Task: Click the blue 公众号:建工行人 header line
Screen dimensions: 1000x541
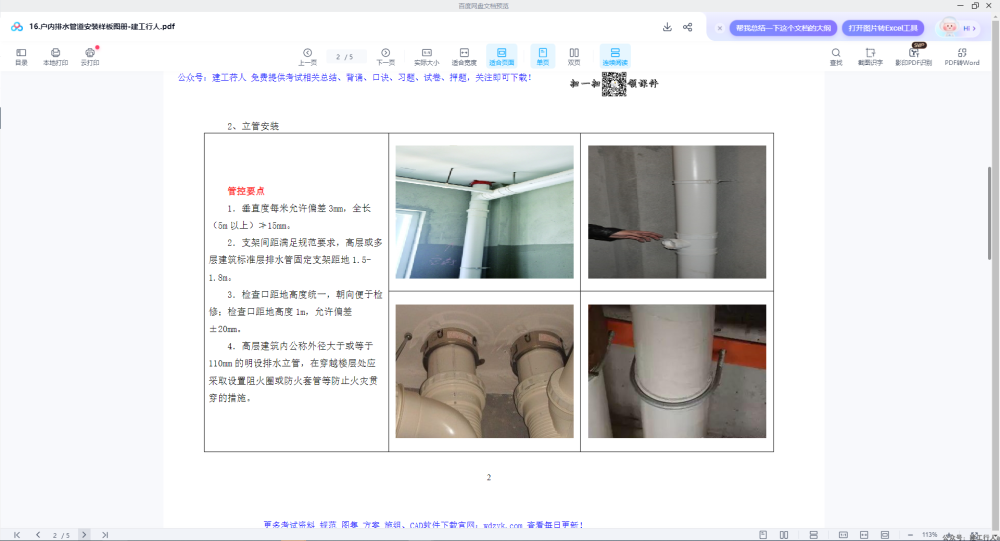Action: pyautogui.click(x=355, y=78)
